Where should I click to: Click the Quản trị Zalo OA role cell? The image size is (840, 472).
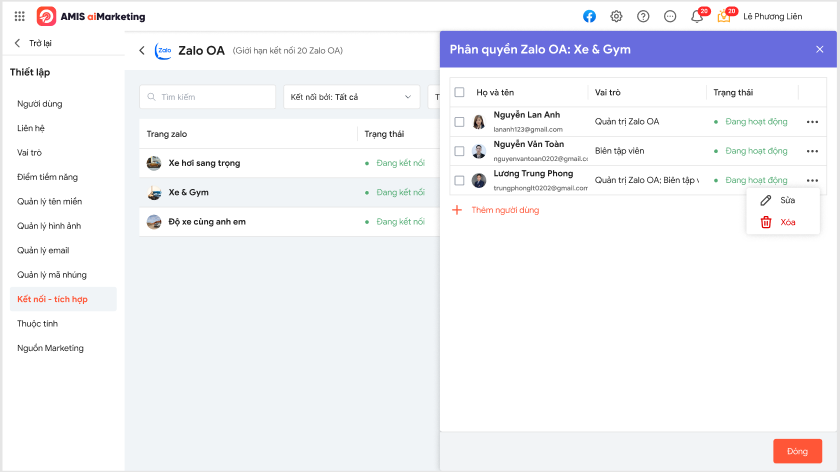click(x=627, y=122)
